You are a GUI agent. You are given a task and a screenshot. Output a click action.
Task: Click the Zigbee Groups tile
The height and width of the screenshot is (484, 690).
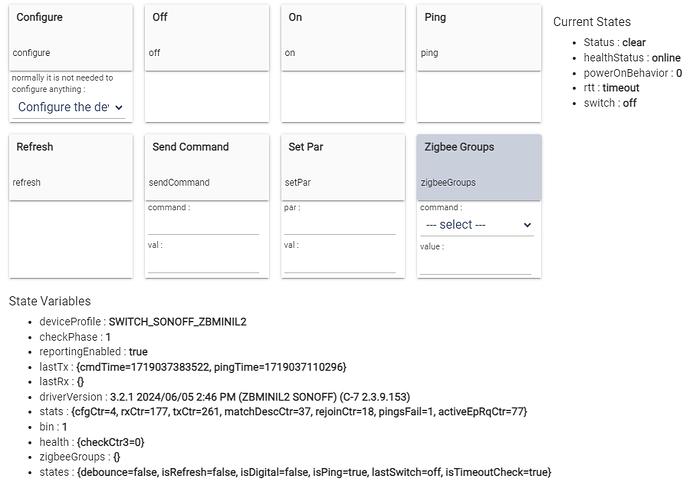479,168
